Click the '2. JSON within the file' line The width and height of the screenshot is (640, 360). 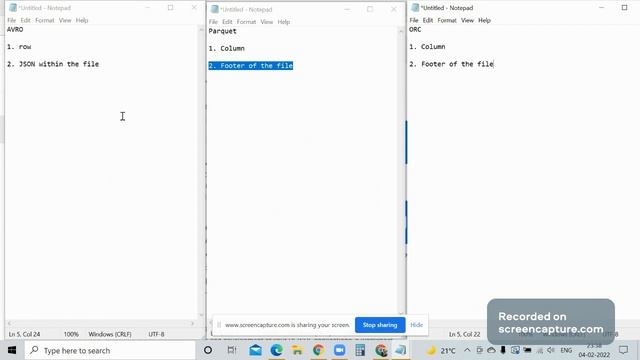coord(53,64)
